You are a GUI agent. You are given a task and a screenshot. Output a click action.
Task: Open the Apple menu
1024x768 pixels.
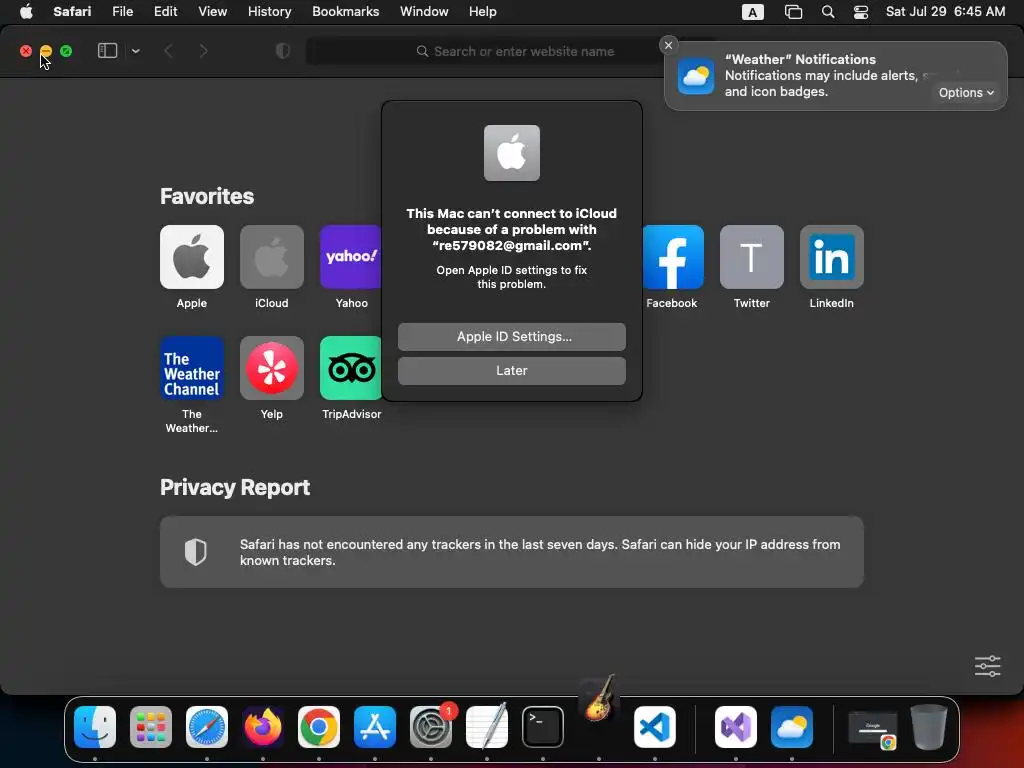coord(26,12)
